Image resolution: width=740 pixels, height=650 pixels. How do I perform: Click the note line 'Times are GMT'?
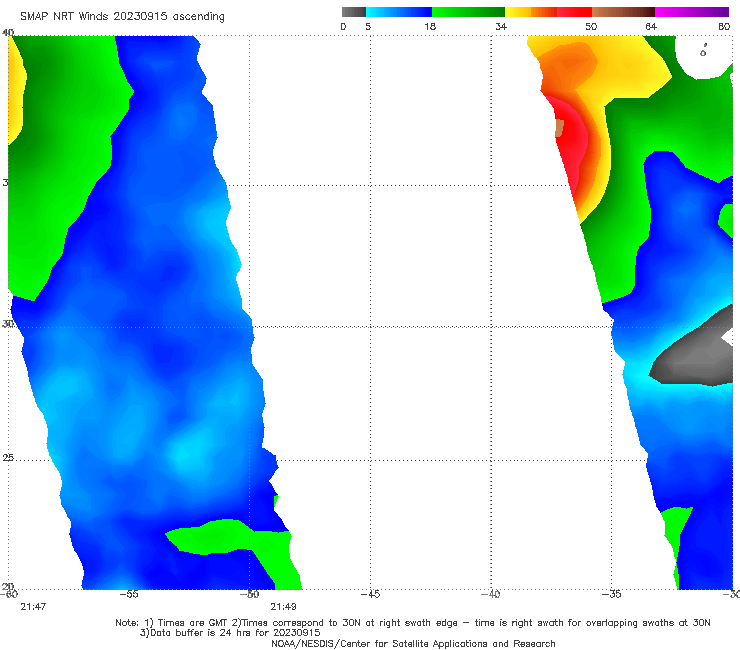[x=193, y=623]
